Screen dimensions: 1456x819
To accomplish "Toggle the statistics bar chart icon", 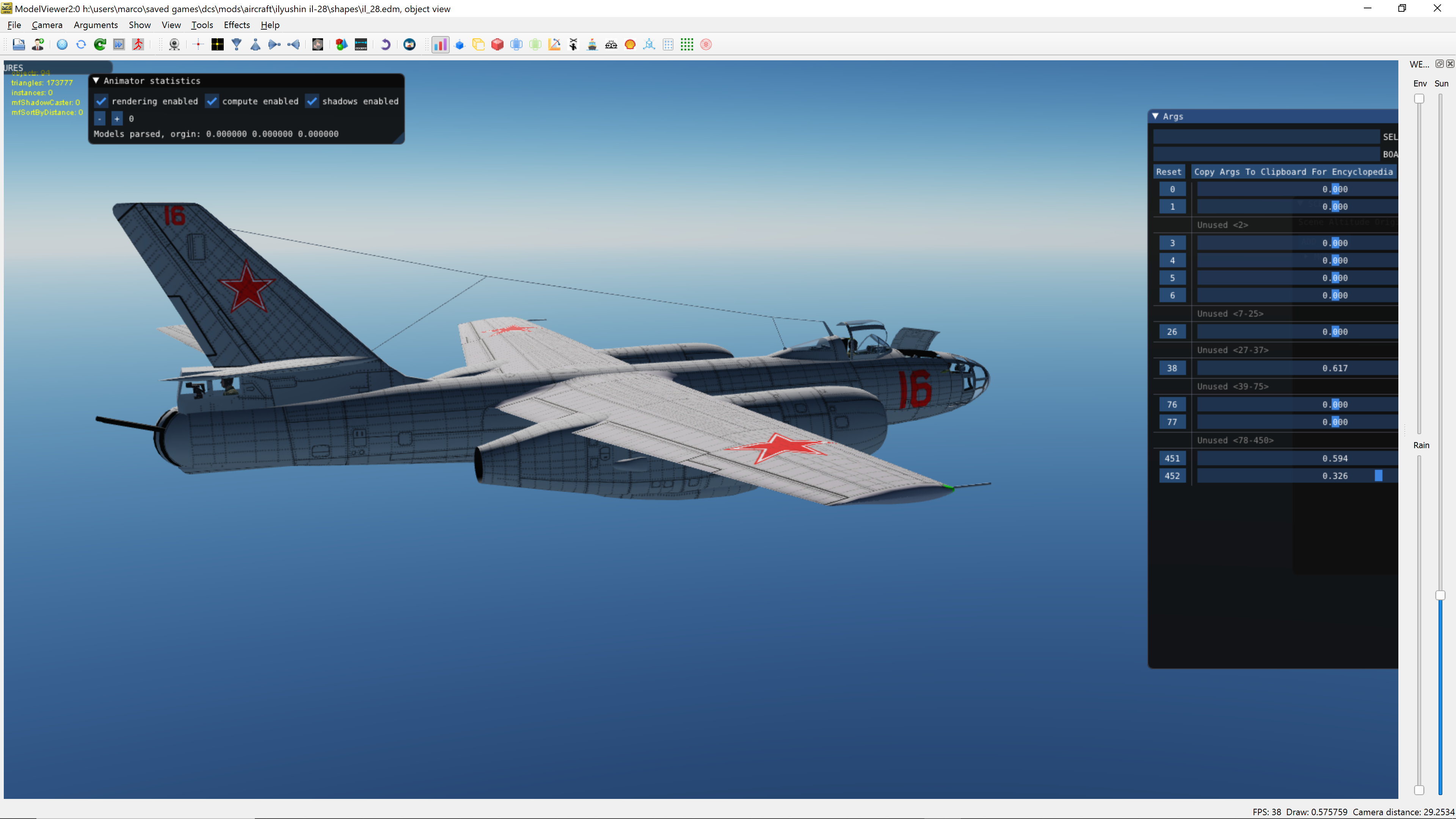I will point(440,45).
